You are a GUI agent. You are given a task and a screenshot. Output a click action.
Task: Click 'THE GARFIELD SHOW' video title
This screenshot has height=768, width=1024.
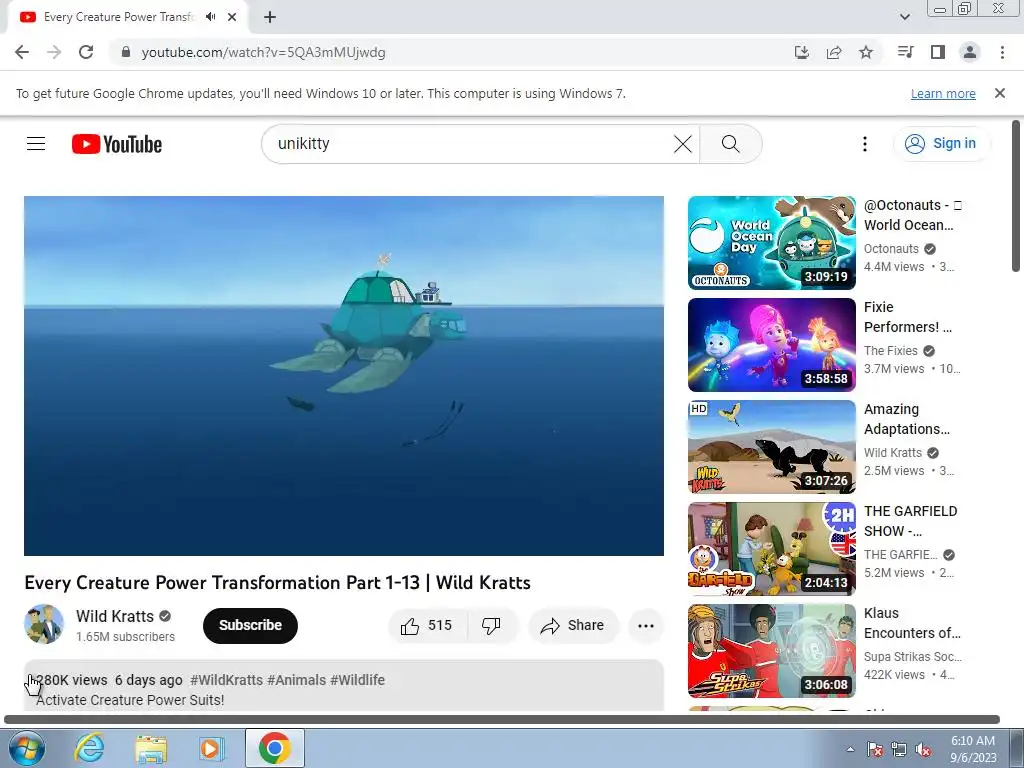tap(910, 520)
